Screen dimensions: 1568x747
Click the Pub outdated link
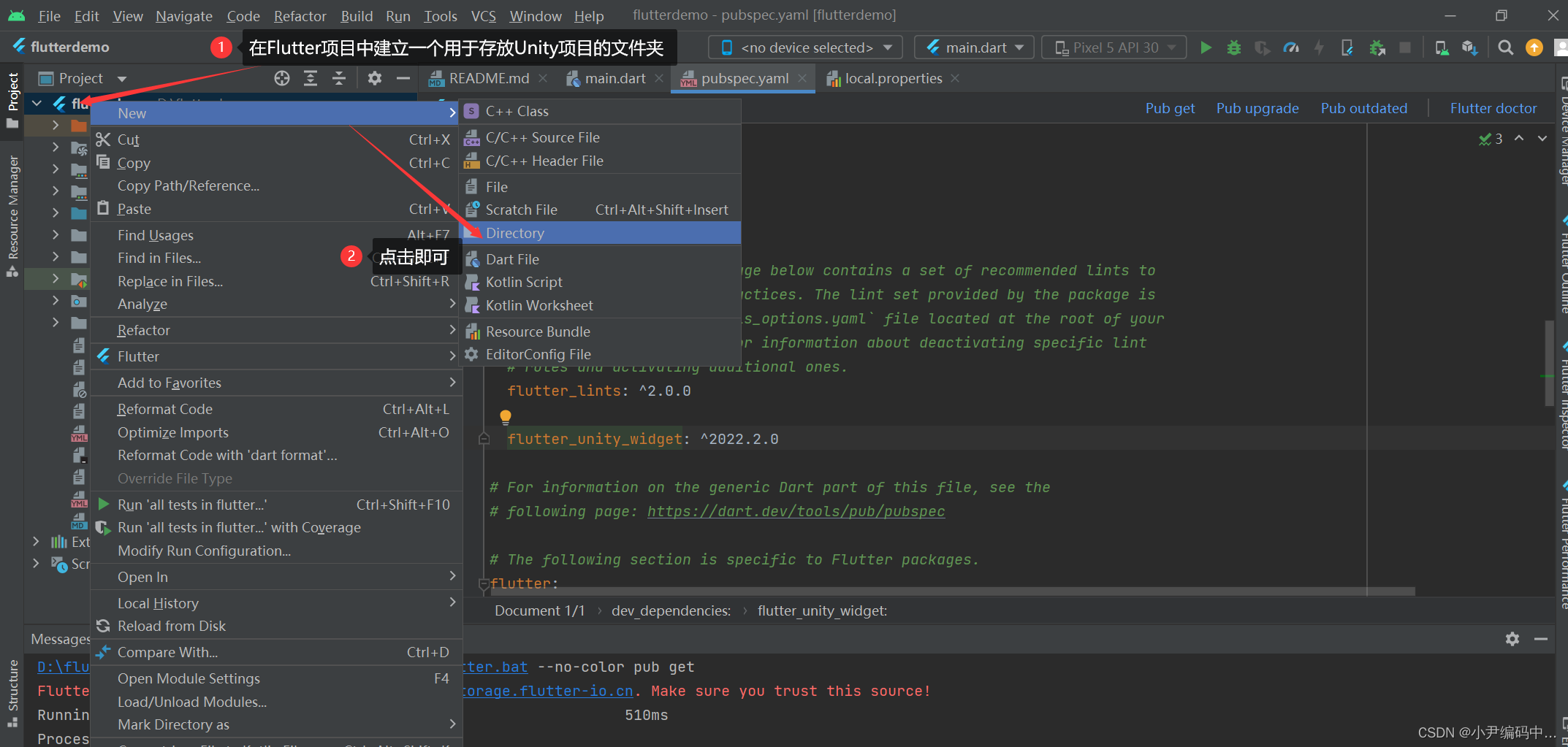(1363, 108)
